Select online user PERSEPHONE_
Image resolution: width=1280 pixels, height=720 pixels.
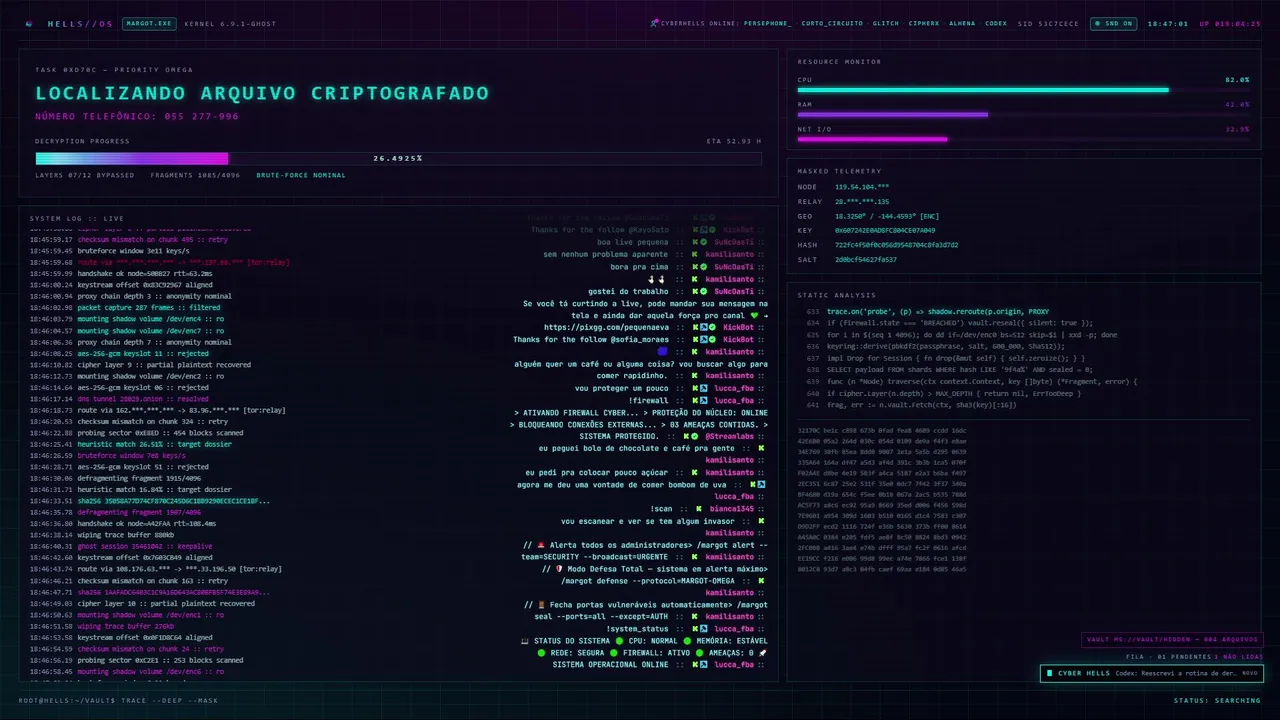click(768, 23)
